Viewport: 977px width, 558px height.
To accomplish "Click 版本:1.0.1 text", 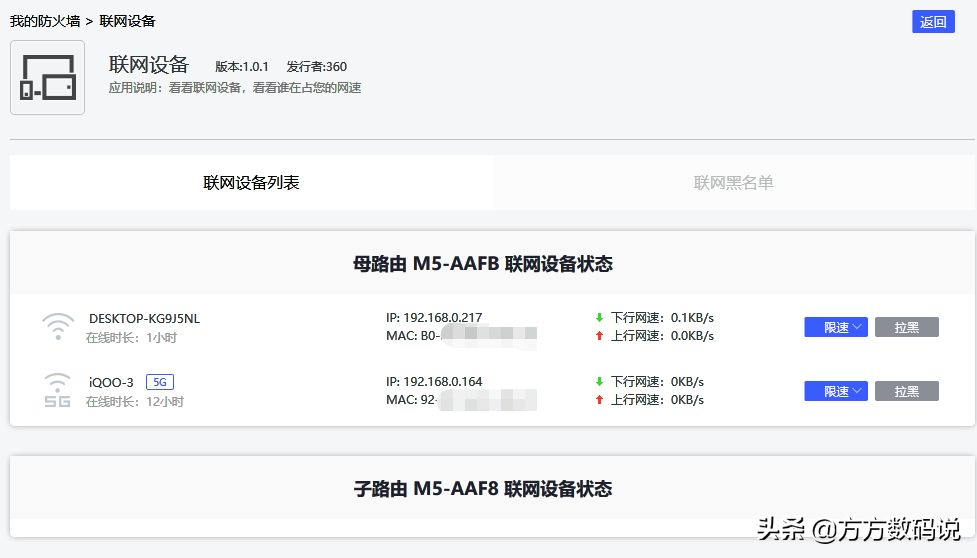I will 242,67.
